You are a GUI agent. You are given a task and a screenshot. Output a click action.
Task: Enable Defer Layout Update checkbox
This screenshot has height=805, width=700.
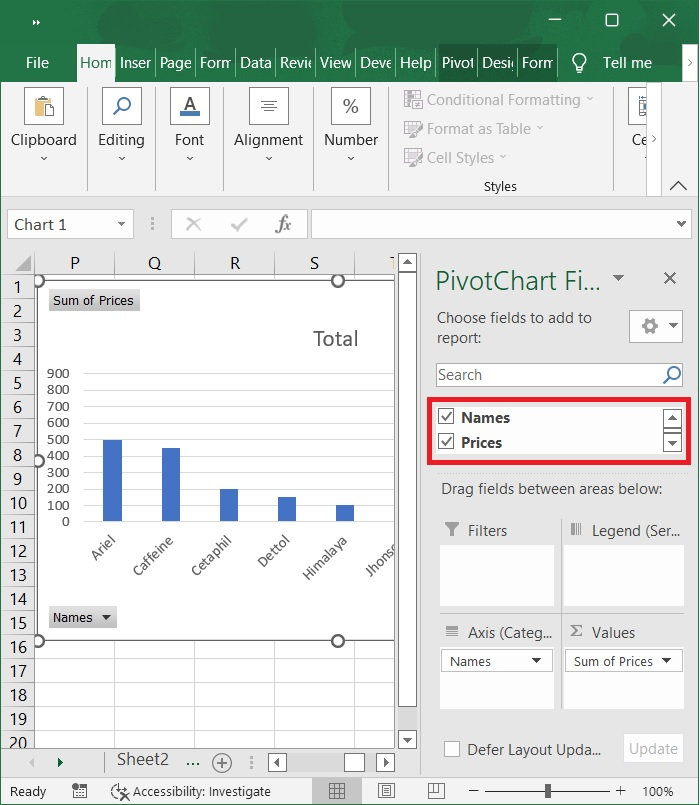pyautogui.click(x=452, y=749)
